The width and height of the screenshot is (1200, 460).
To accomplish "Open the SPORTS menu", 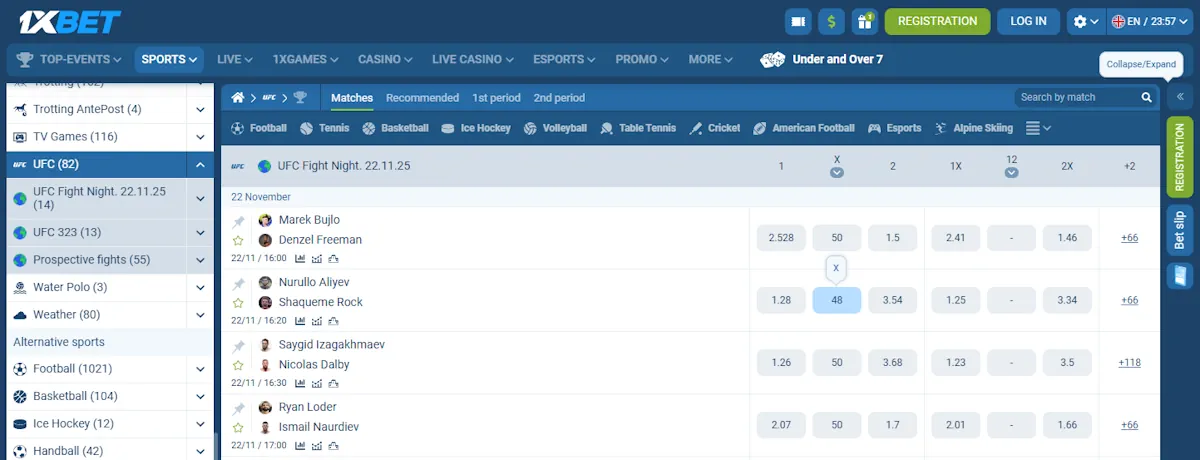I will (169, 59).
